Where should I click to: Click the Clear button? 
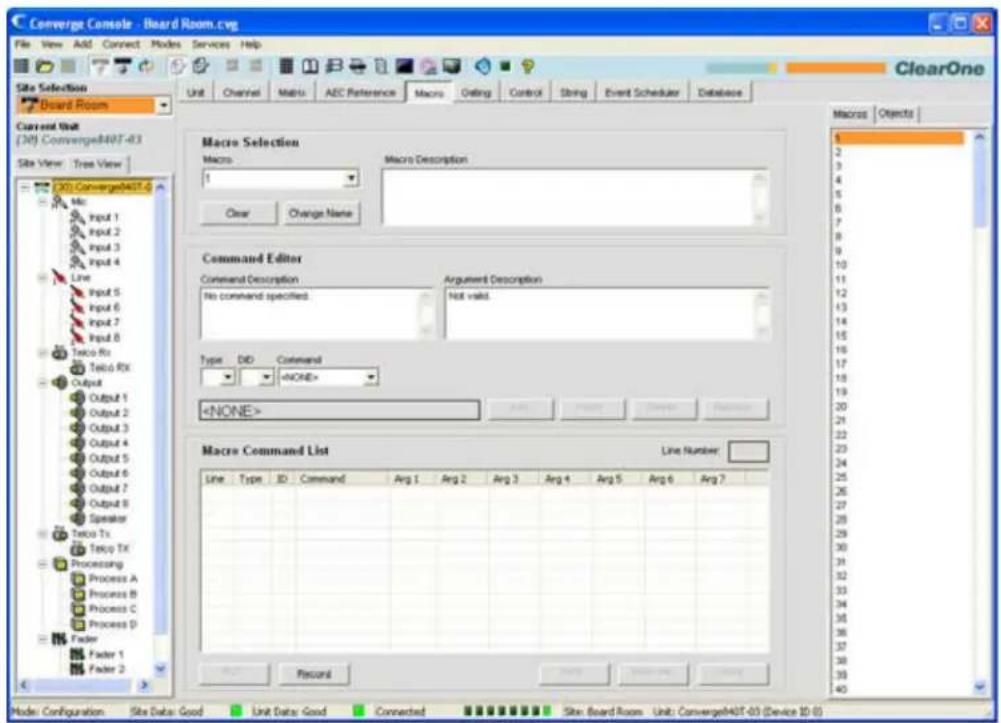[238, 213]
